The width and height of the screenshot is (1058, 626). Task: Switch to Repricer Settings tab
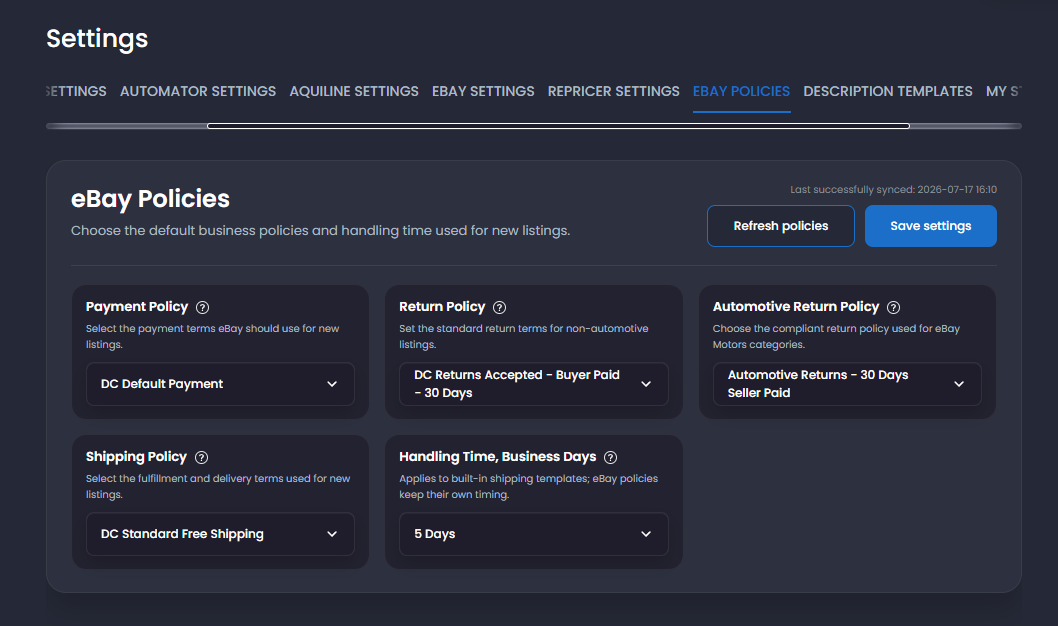coord(613,91)
